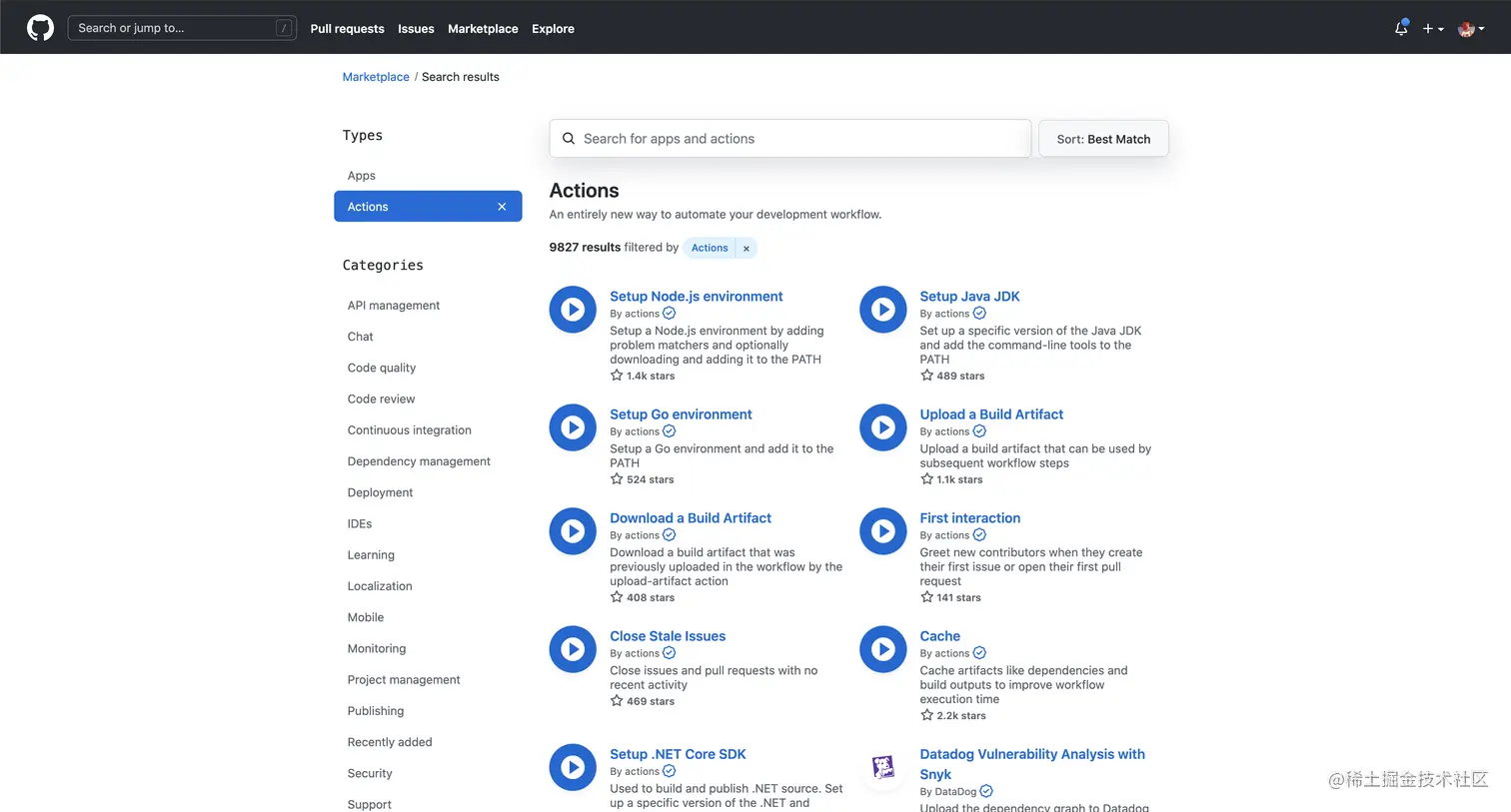Image resolution: width=1511 pixels, height=812 pixels.
Task: Click the Setup Java JDK play icon
Action: click(x=883, y=310)
